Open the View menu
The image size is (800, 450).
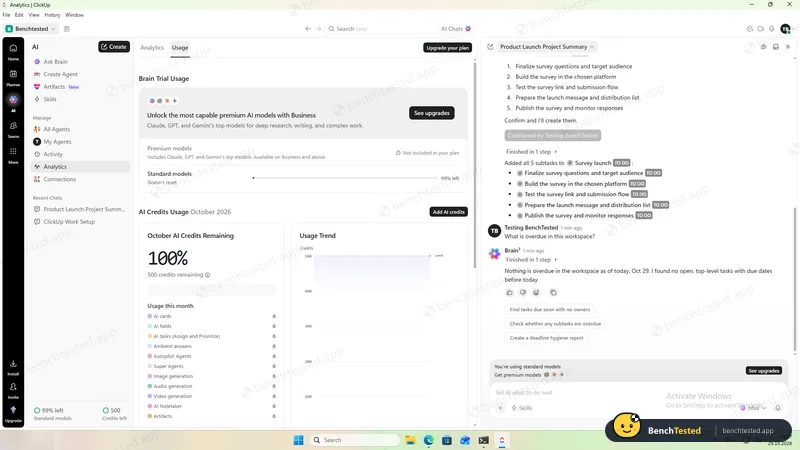[34, 15]
